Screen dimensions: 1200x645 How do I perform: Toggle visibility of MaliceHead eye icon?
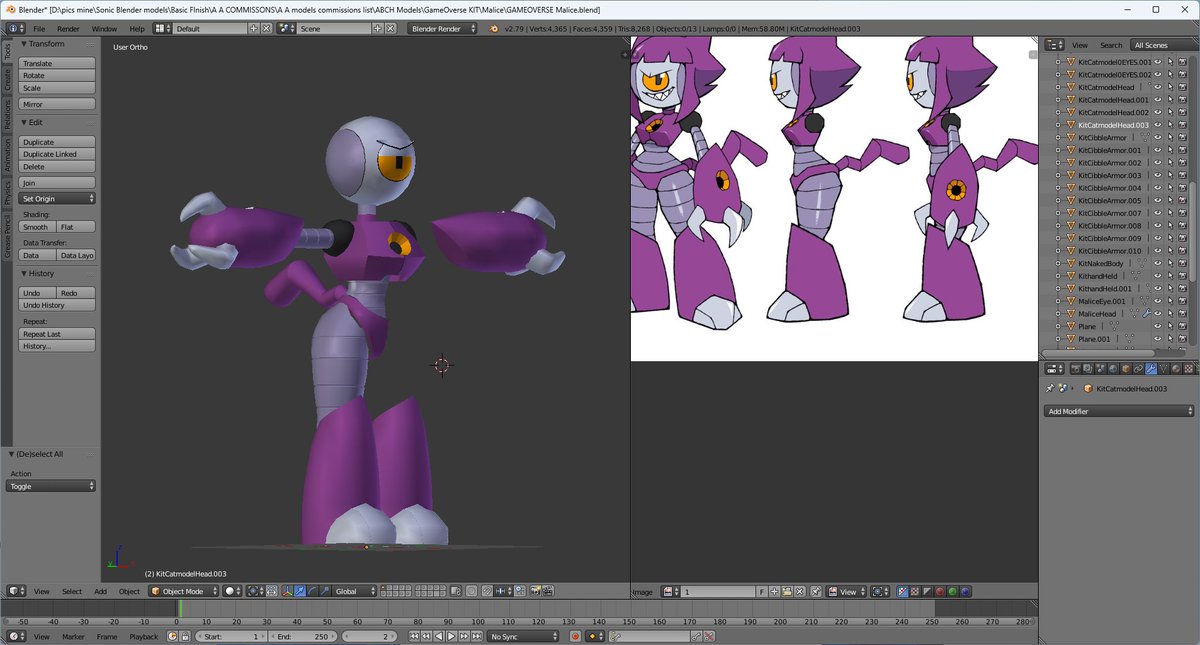point(1158,314)
